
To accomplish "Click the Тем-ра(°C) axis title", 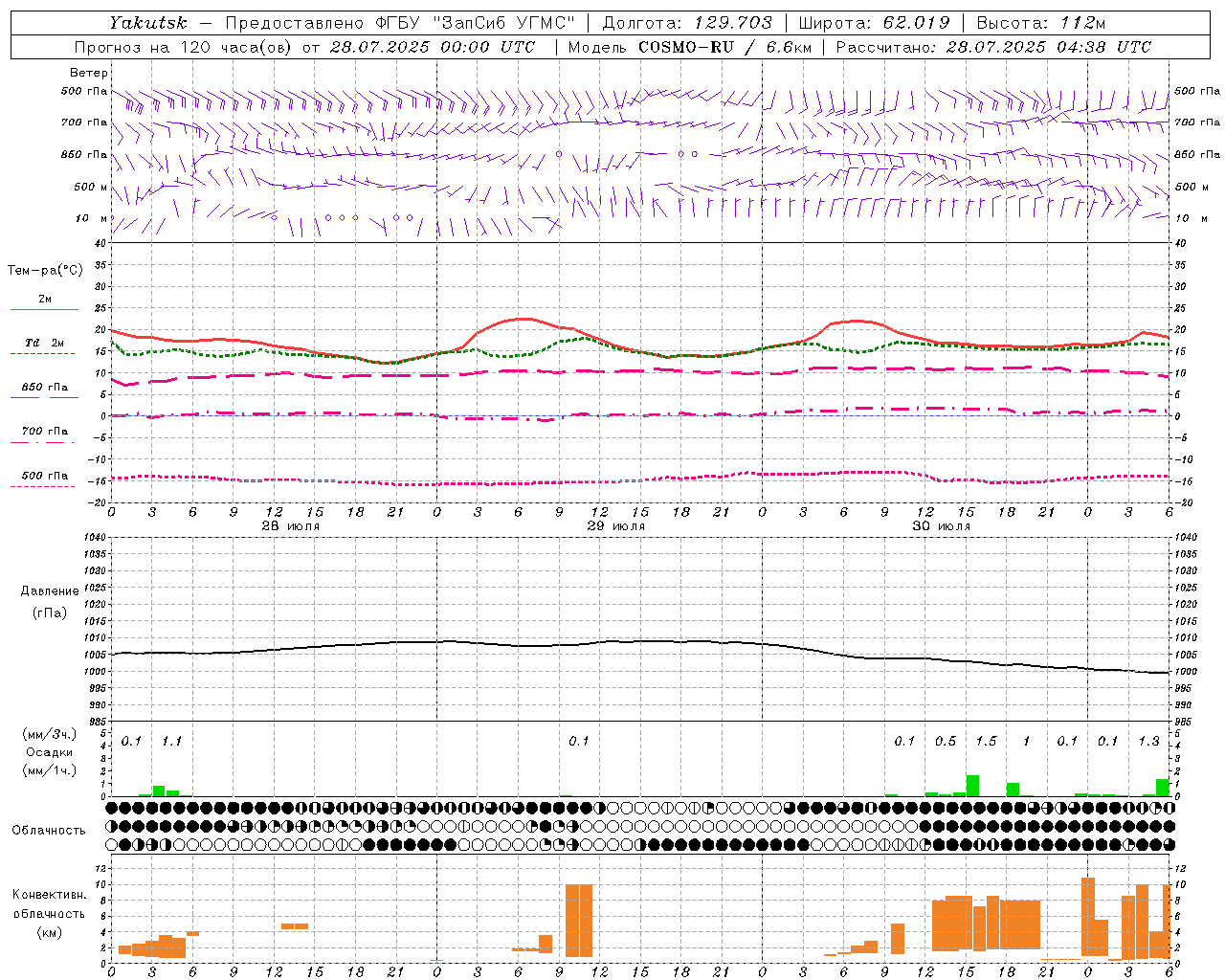I will pos(45,271).
